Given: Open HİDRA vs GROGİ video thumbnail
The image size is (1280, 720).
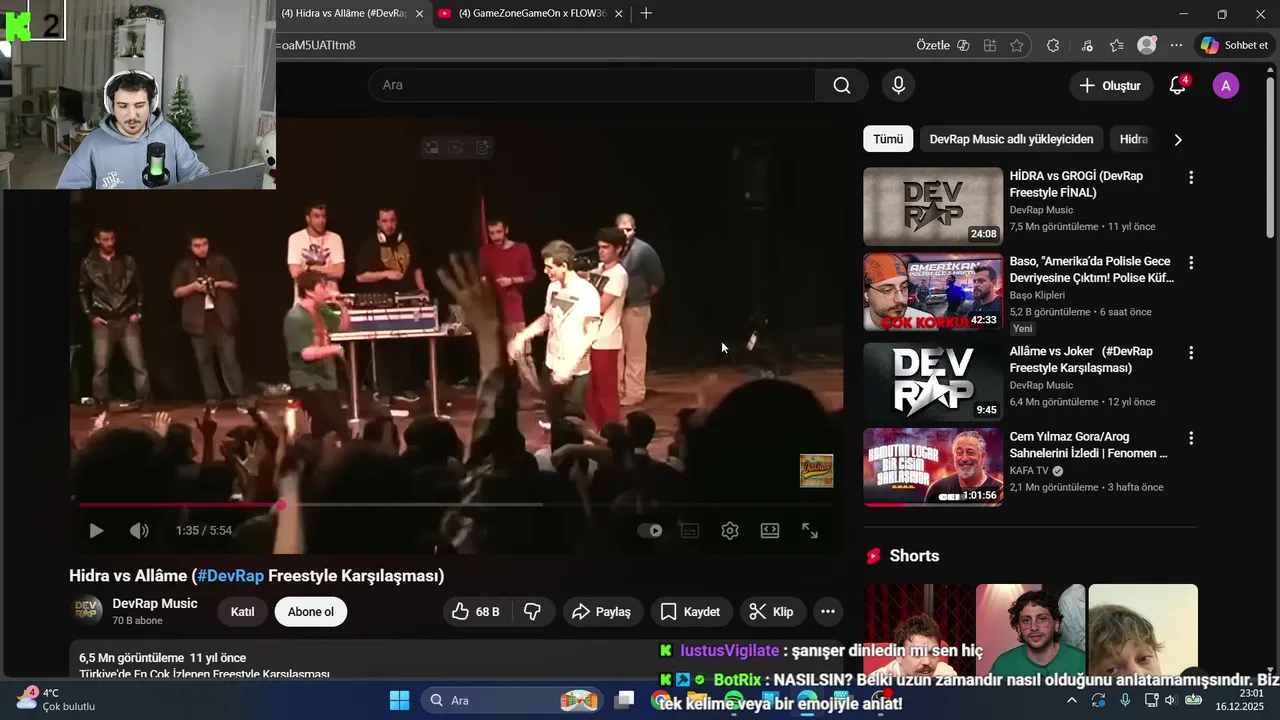Looking at the screenshot, I should (933, 206).
